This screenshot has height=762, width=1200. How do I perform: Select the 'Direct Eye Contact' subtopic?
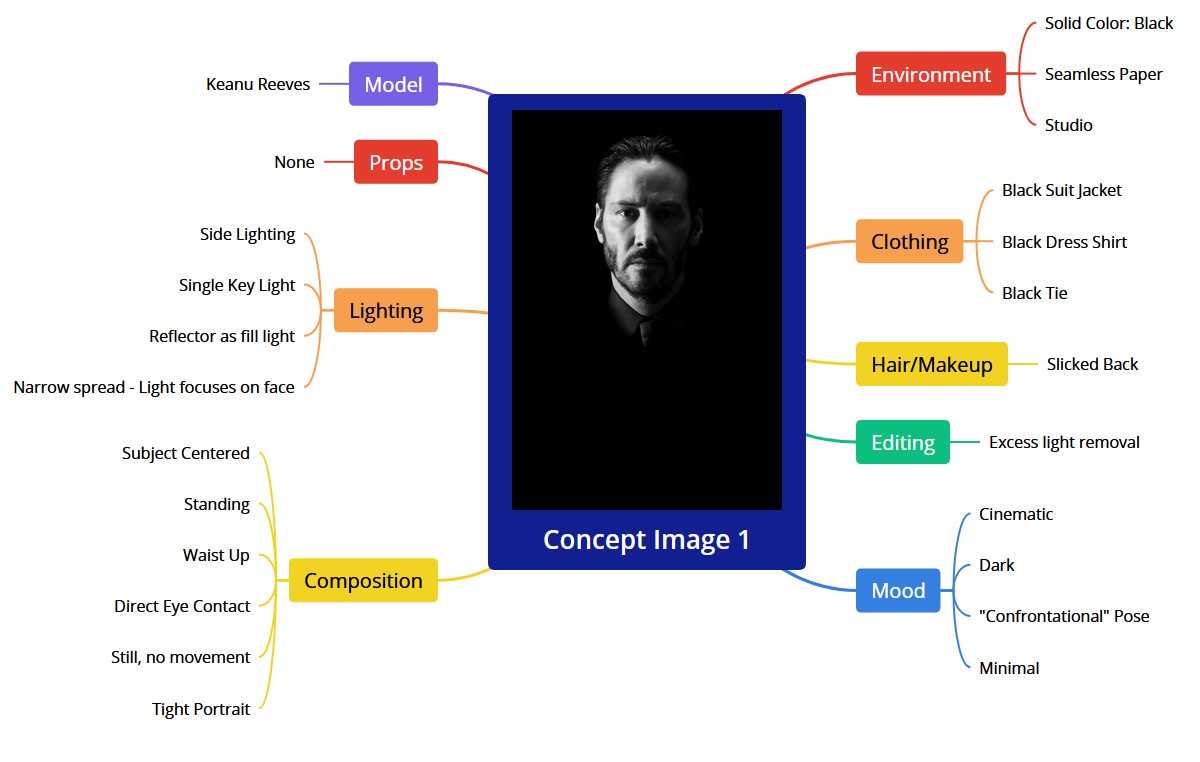pyautogui.click(x=182, y=606)
